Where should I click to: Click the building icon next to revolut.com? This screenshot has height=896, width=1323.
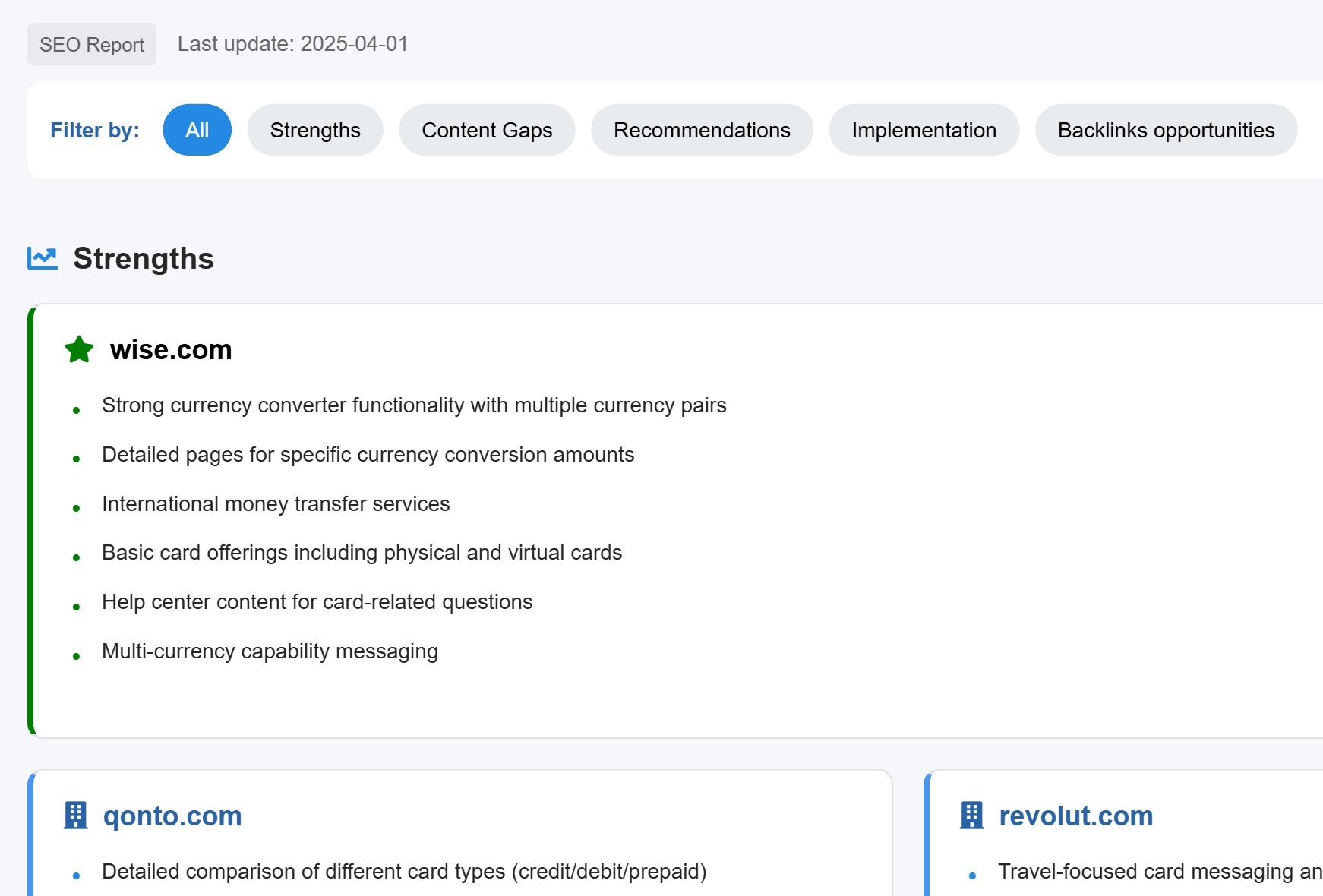click(x=972, y=816)
